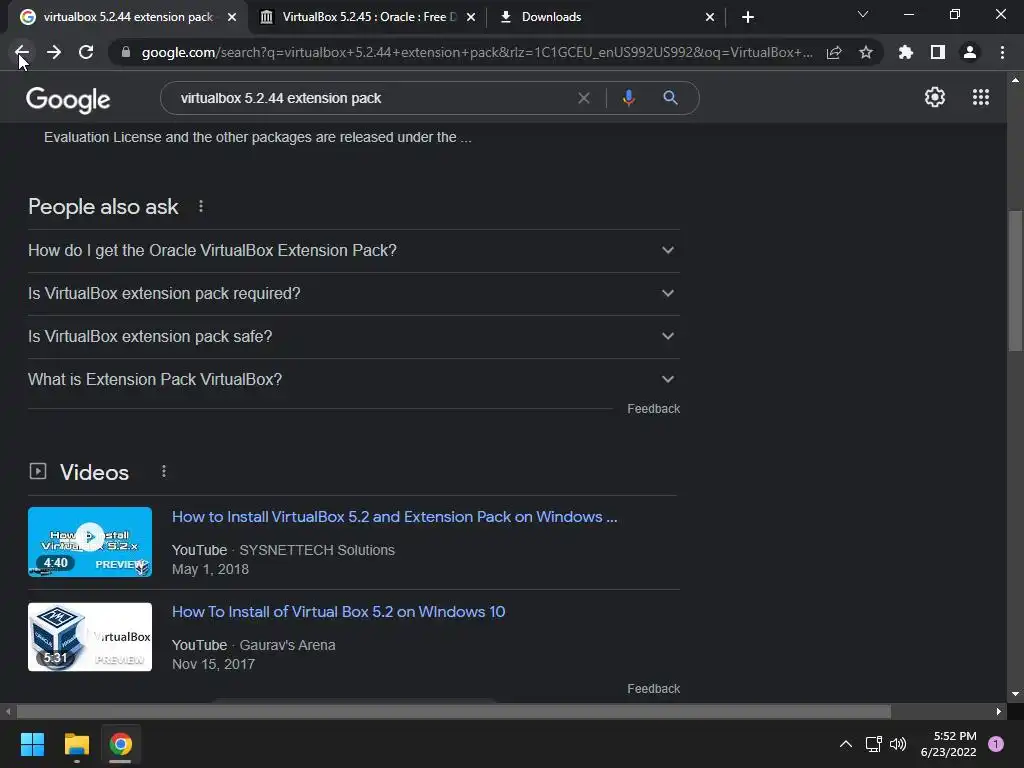Click the horizontal scrollbar thumb
Image resolution: width=1024 pixels, height=768 pixels.
[454, 711]
